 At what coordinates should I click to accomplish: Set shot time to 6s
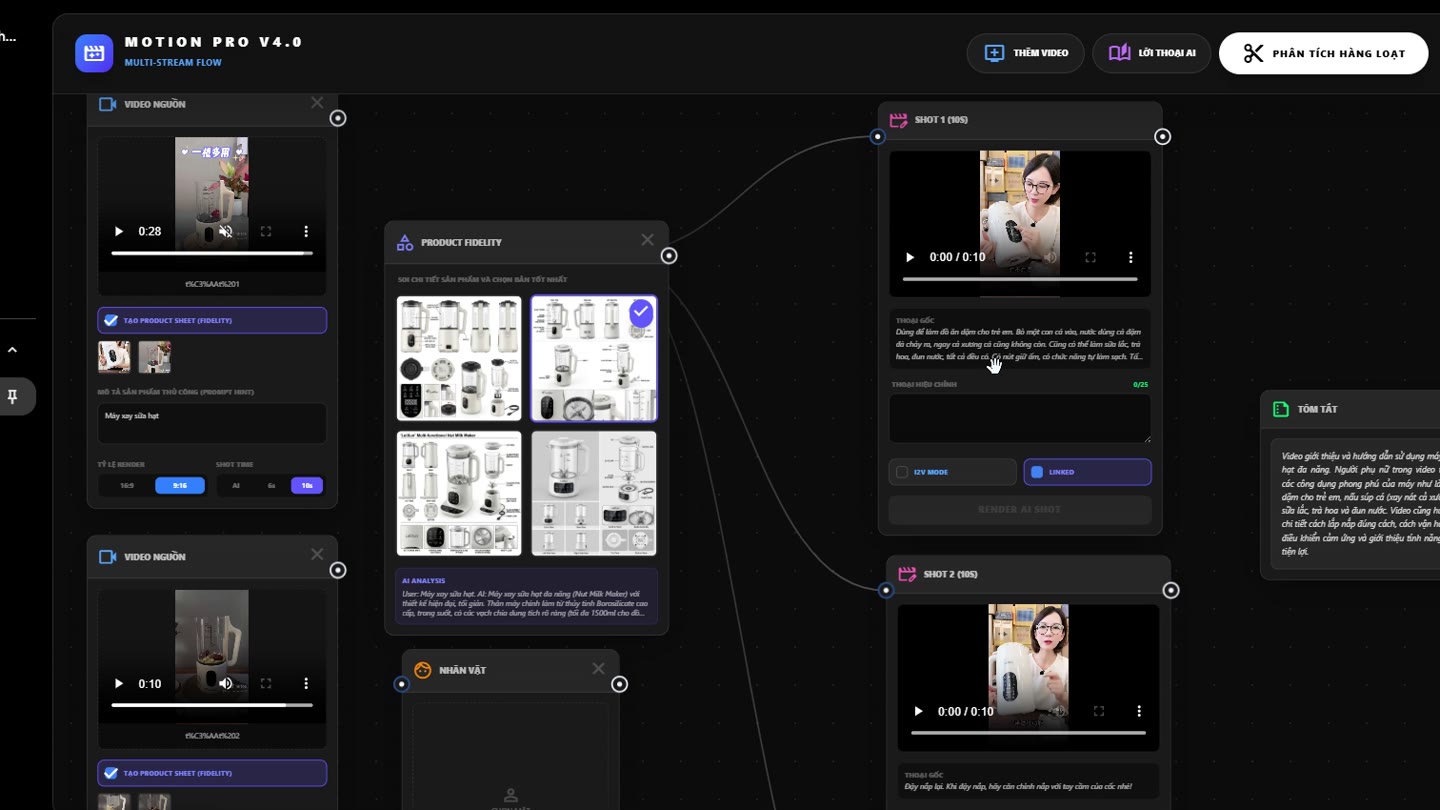(271, 486)
